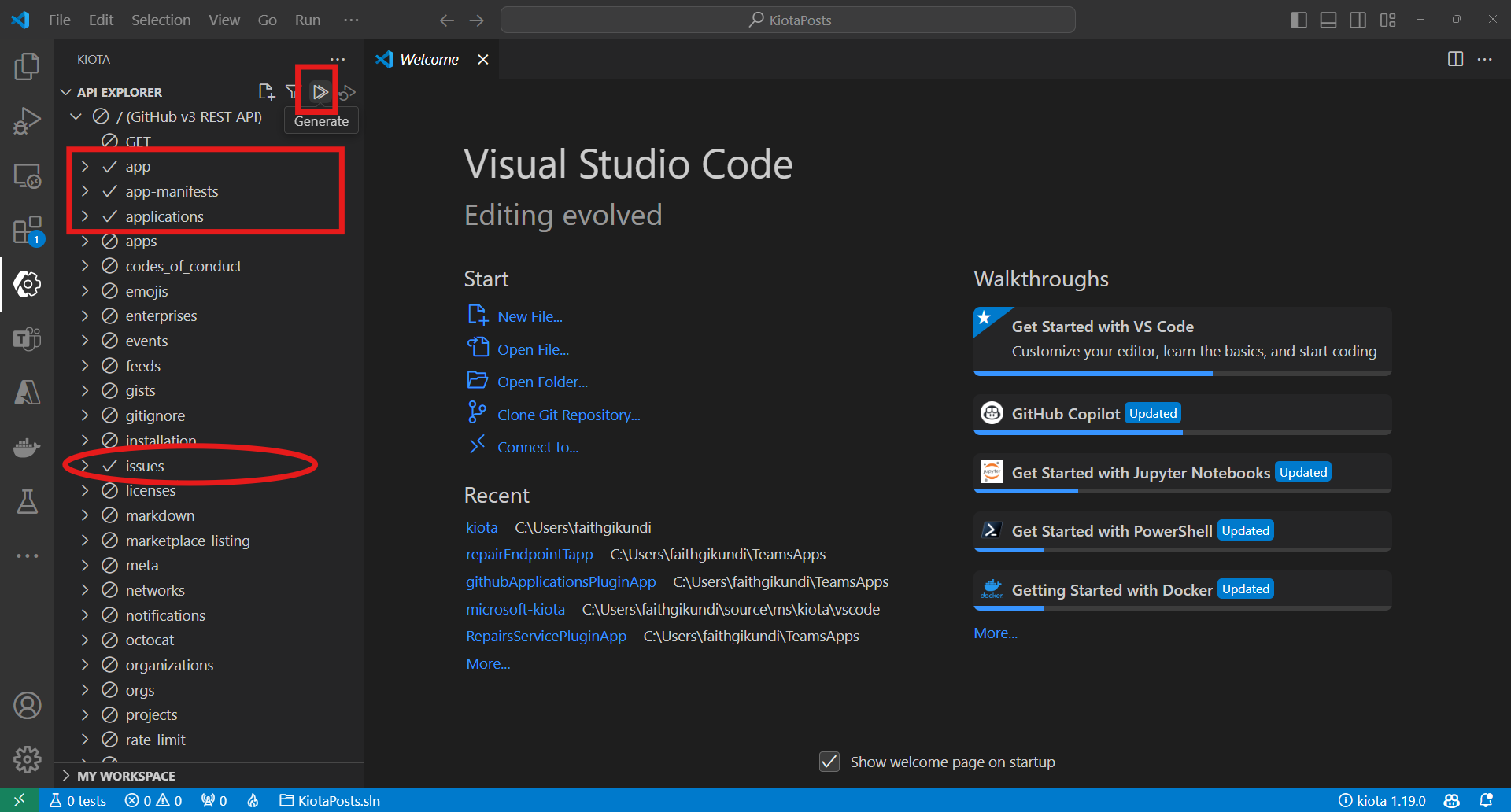Open the File menu
This screenshot has width=1511, height=812.
[60, 20]
